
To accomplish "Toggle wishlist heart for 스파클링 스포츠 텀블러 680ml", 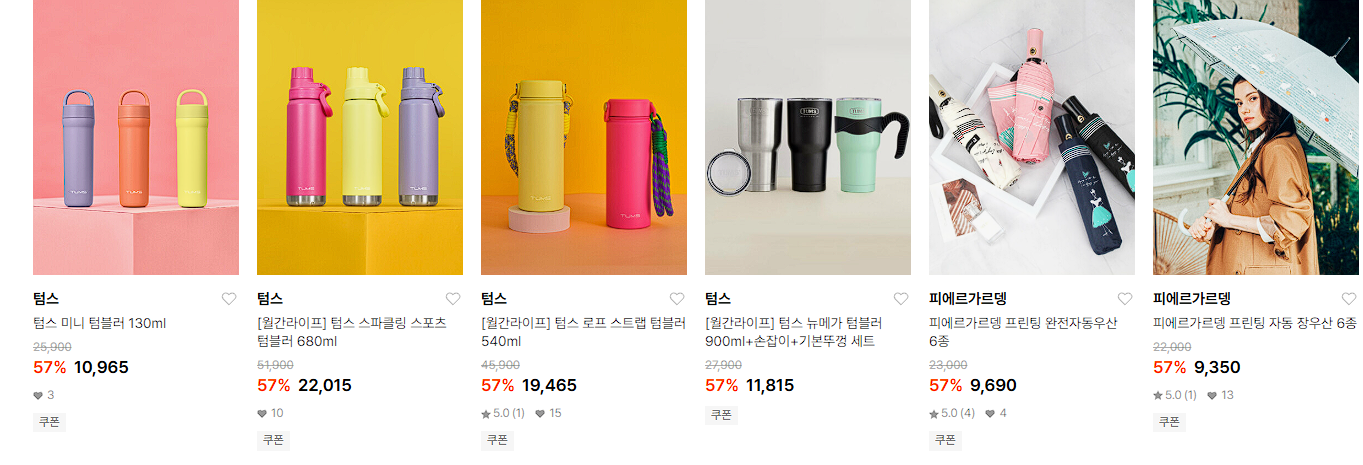I will click(x=453, y=298).
